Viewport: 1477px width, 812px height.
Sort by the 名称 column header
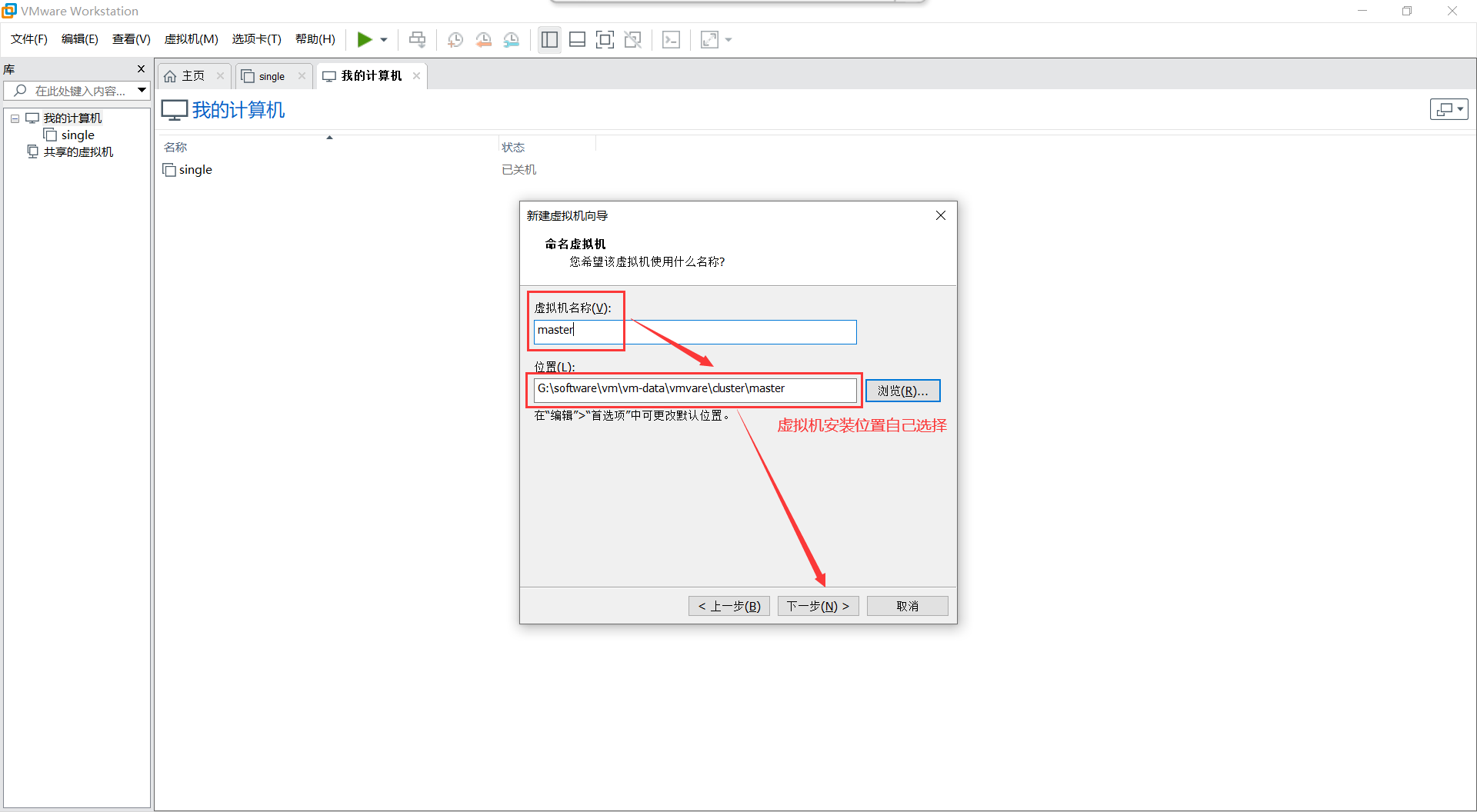[x=175, y=147]
